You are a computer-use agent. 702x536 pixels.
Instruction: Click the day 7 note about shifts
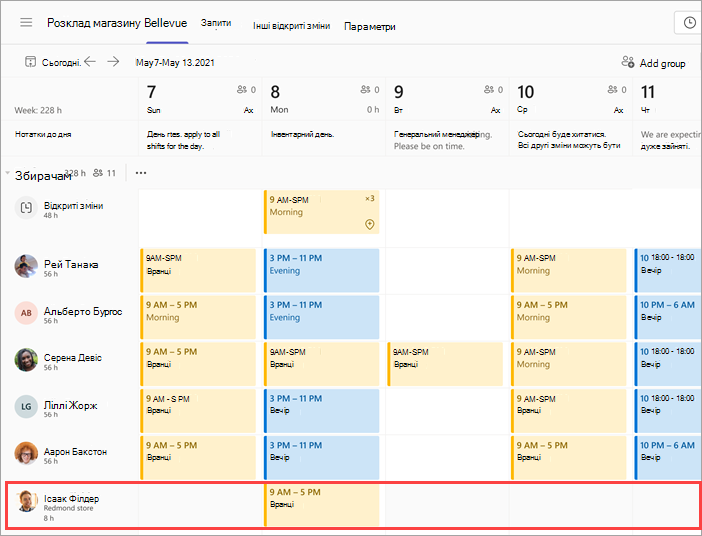184,140
